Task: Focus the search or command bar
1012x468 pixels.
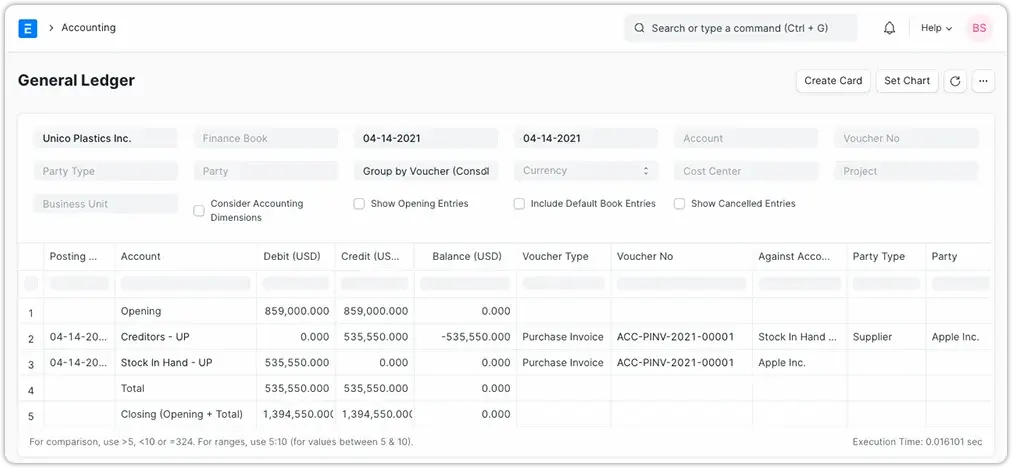Action: pyautogui.click(x=741, y=28)
